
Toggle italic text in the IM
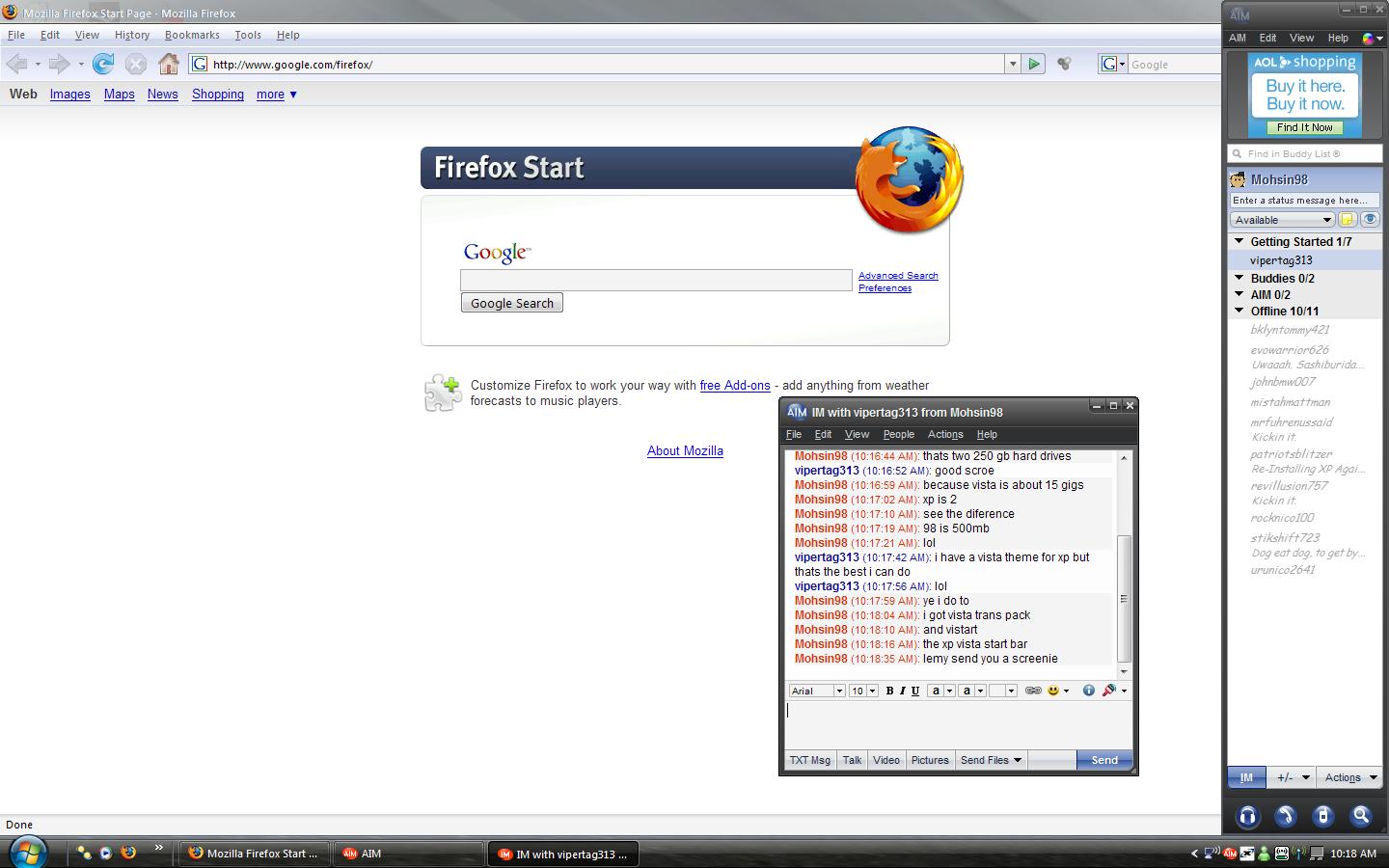[x=902, y=691]
